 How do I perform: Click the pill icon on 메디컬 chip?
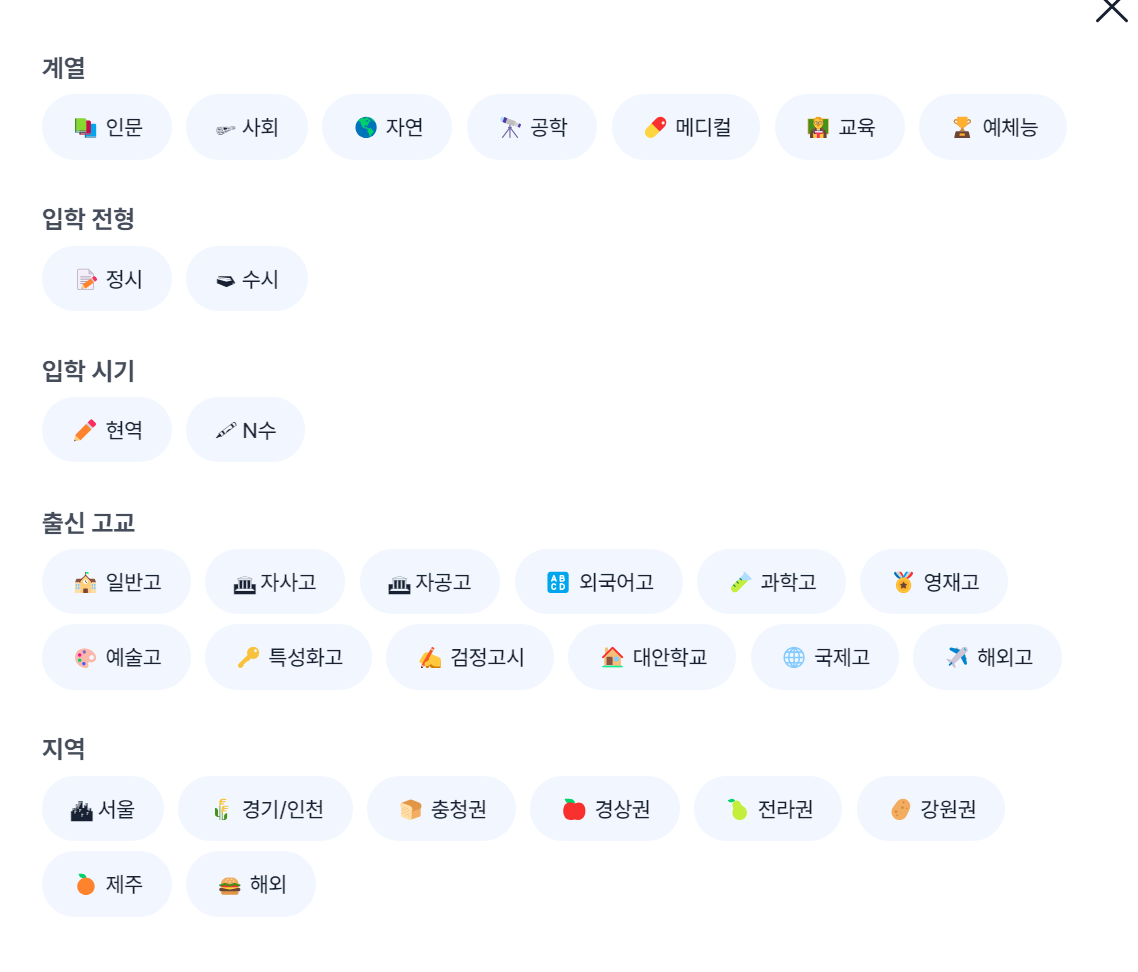[x=655, y=128]
